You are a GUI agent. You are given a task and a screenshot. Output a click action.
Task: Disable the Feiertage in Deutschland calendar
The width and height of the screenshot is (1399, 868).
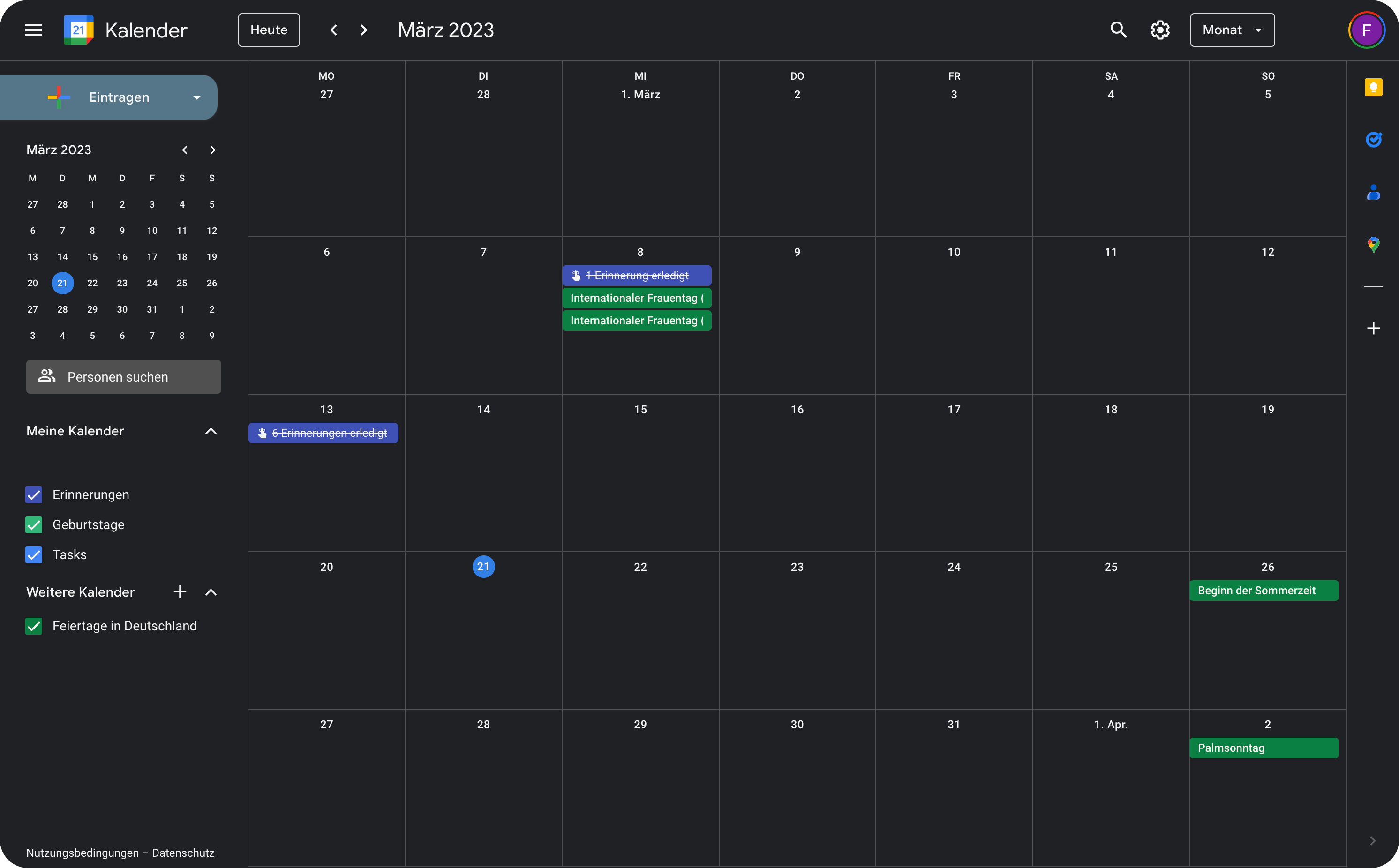click(x=34, y=626)
